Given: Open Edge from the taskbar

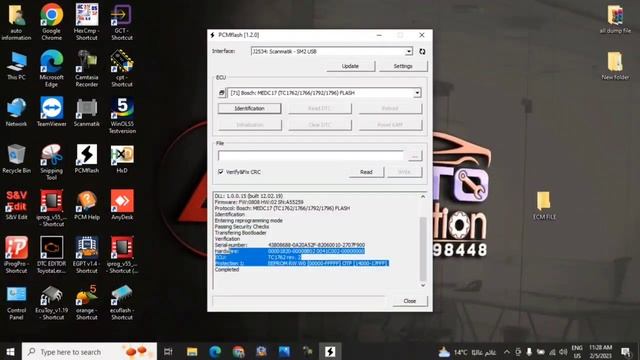Looking at the screenshot, I should tap(215, 351).
